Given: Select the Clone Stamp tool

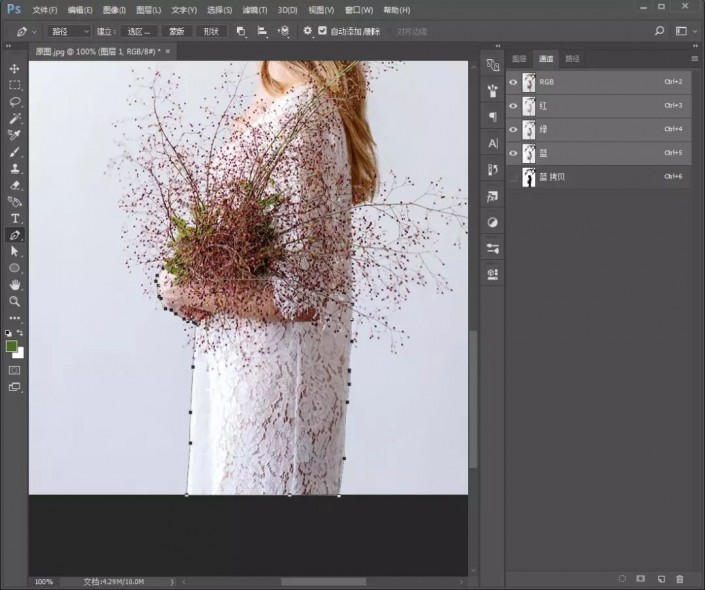Looking at the screenshot, I should click(15, 168).
